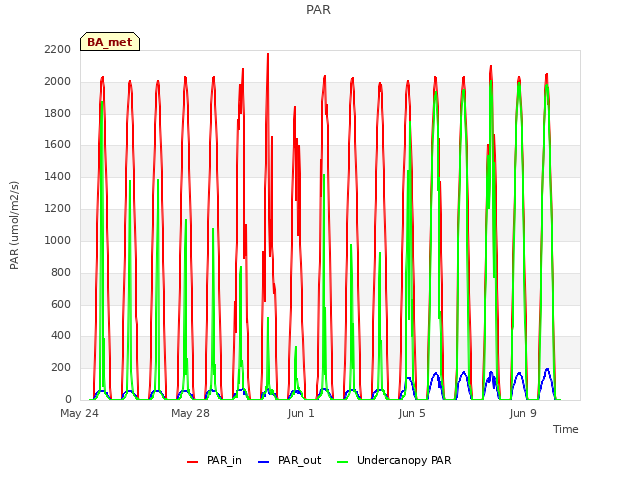This screenshot has width=640, height=480.
Task: Click the May 24 x-axis tick label
Action: [80, 413]
